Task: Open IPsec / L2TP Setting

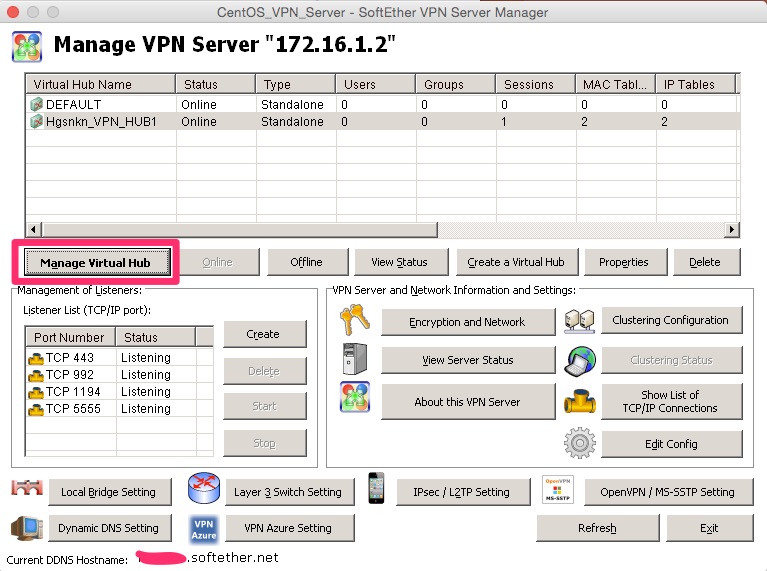Action: (463, 492)
